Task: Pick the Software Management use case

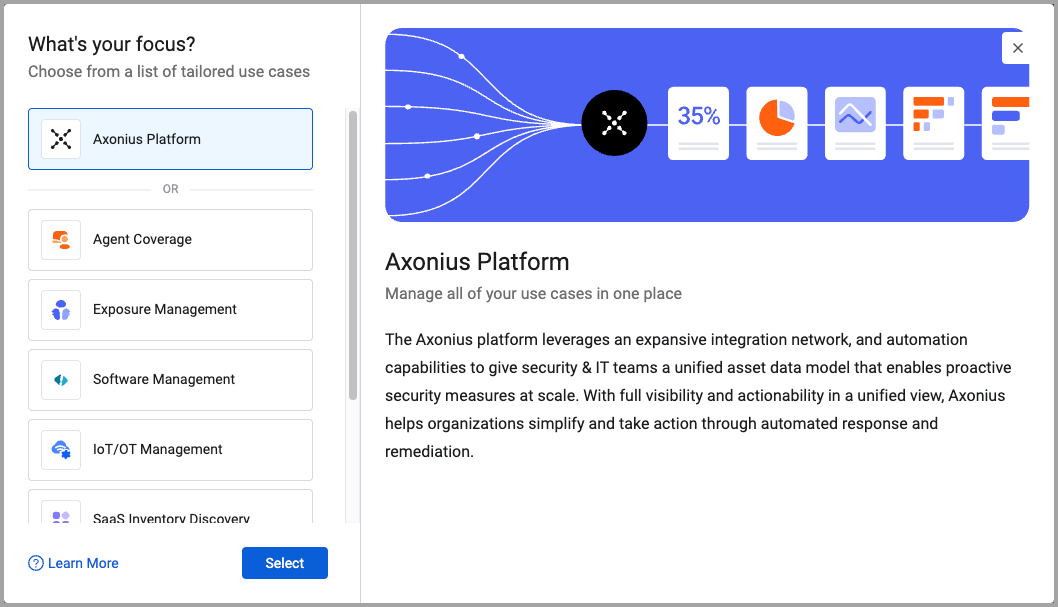Action: tap(170, 380)
